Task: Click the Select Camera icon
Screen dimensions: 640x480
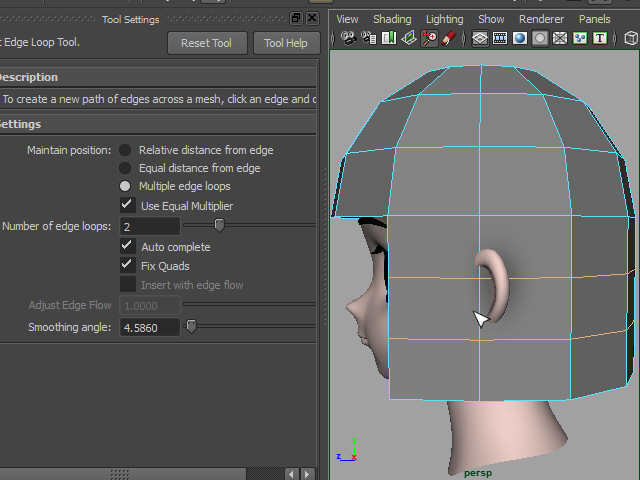Action: click(x=349, y=39)
